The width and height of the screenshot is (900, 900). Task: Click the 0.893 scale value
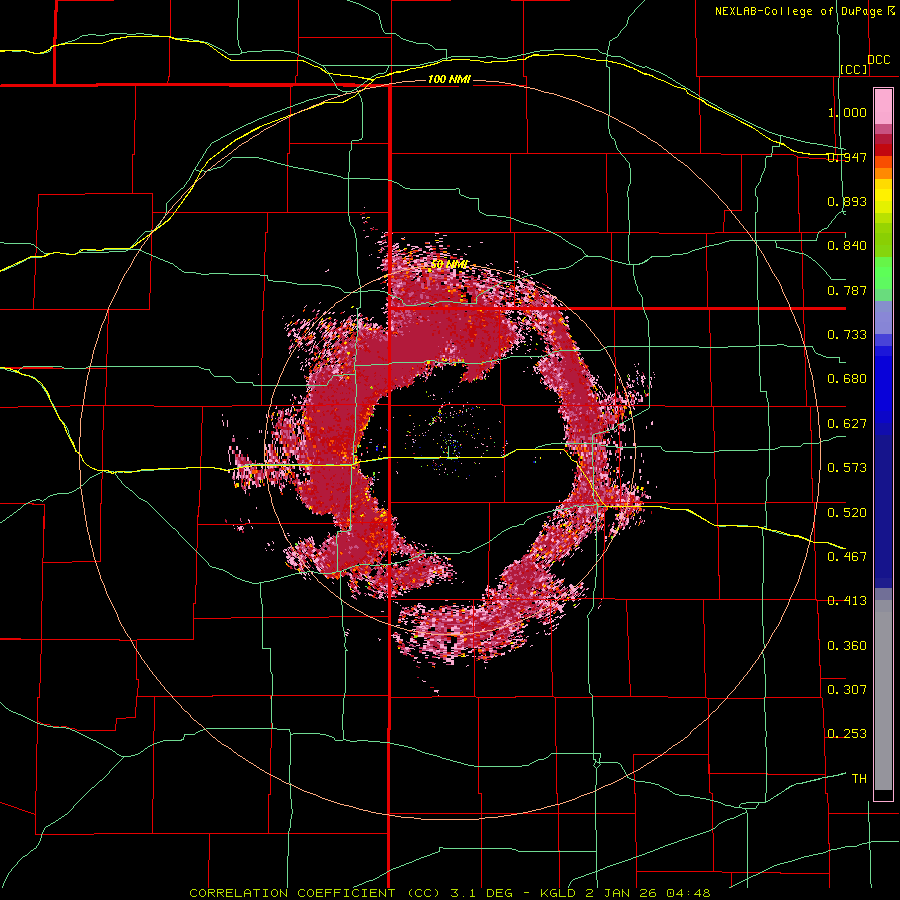pos(847,201)
